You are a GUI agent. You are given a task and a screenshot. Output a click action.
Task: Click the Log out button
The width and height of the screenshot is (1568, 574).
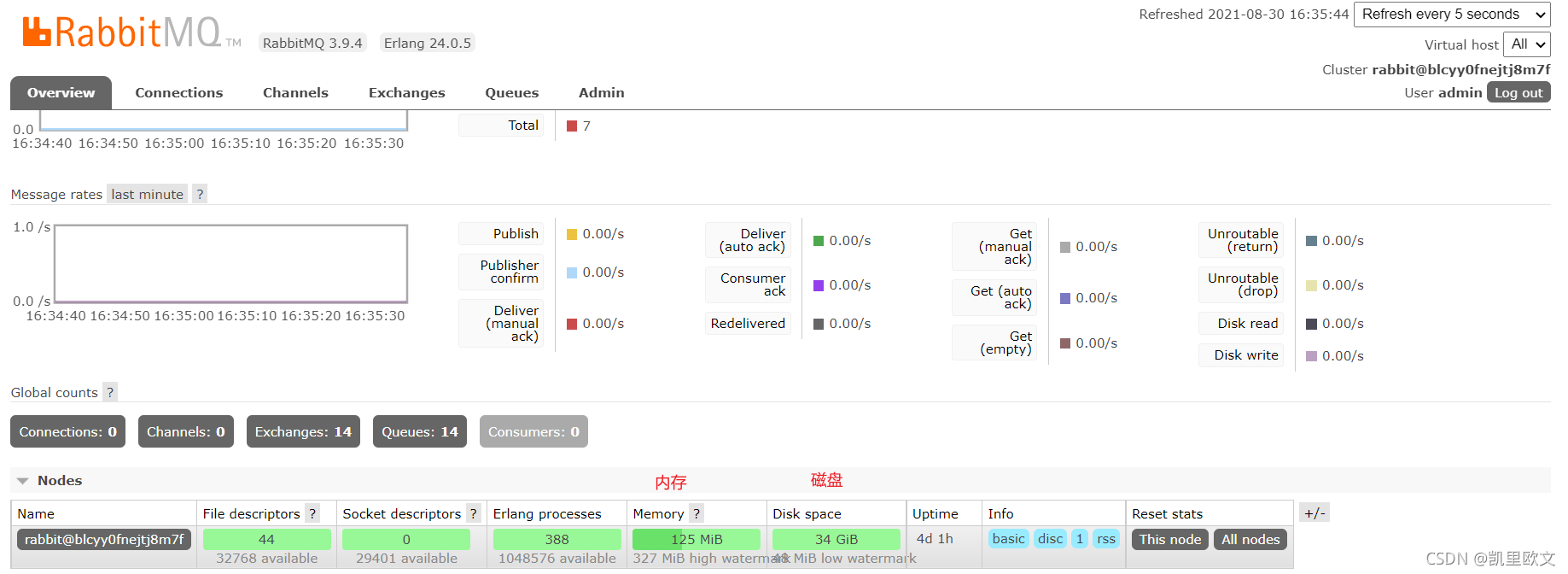[x=1518, y=92]
